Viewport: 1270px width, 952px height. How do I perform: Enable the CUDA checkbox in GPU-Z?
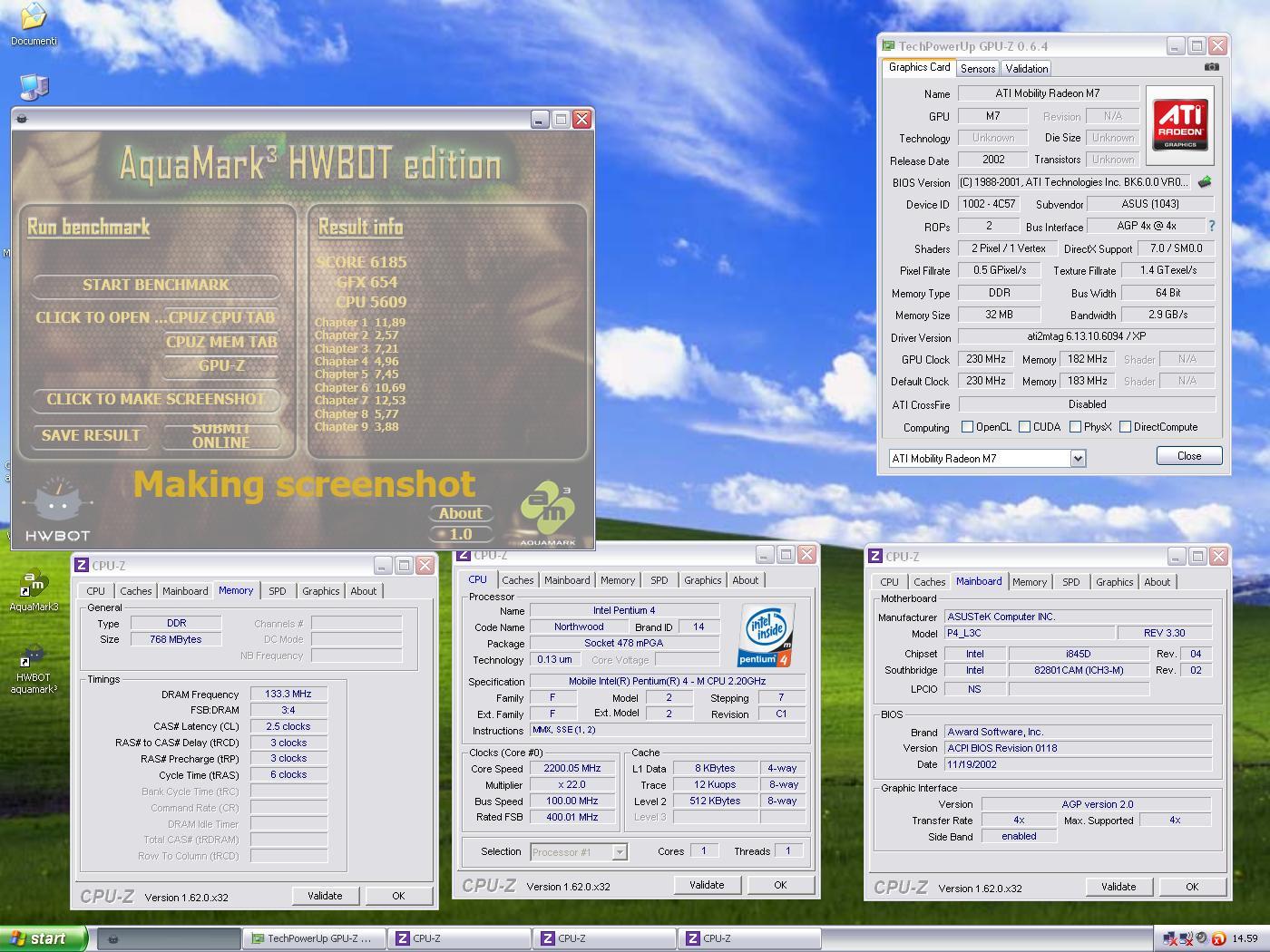point(1024,427)
